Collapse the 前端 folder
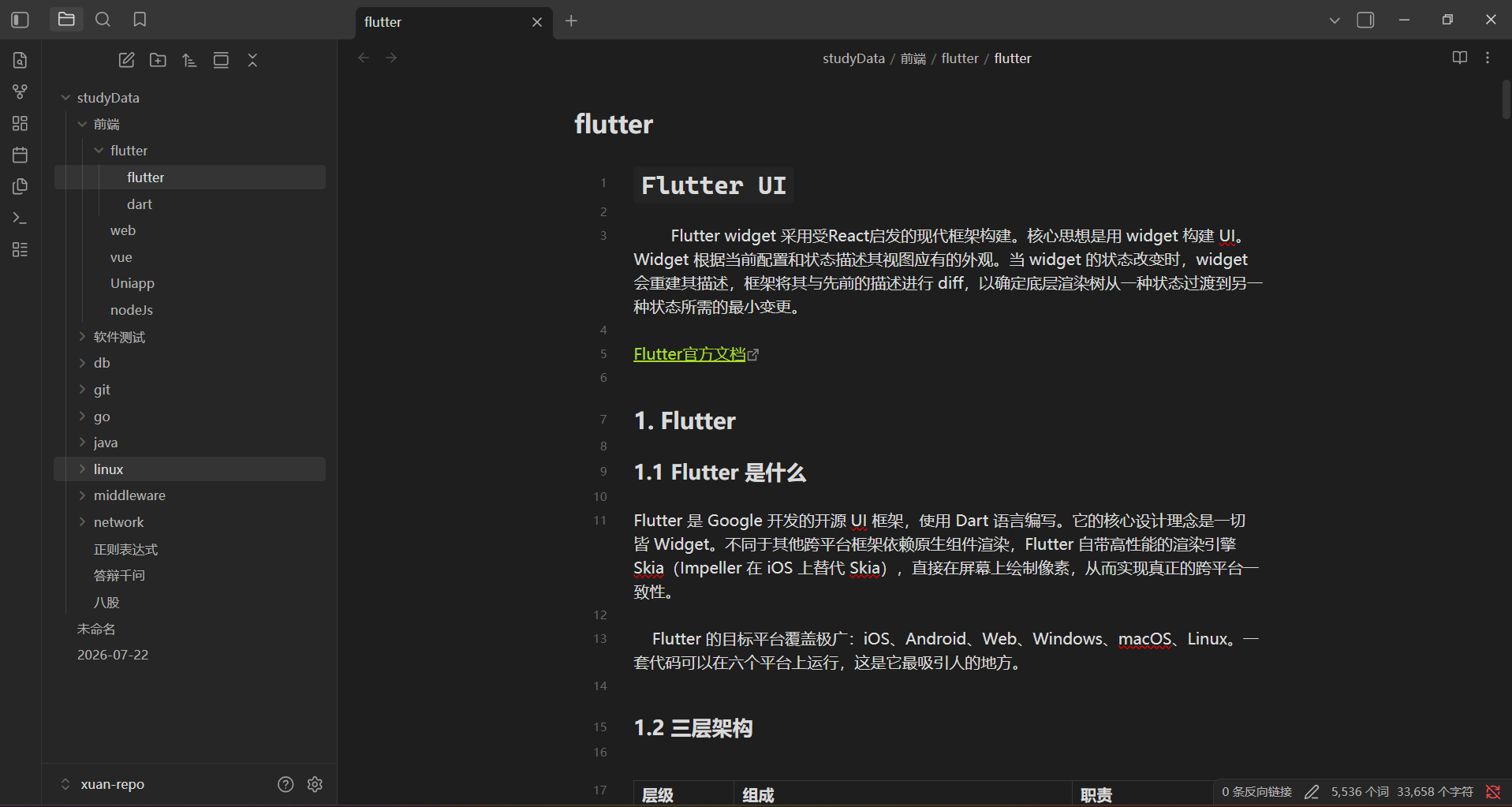The width and height of the screenshot is (1512, 807). (x=82, y=124)
